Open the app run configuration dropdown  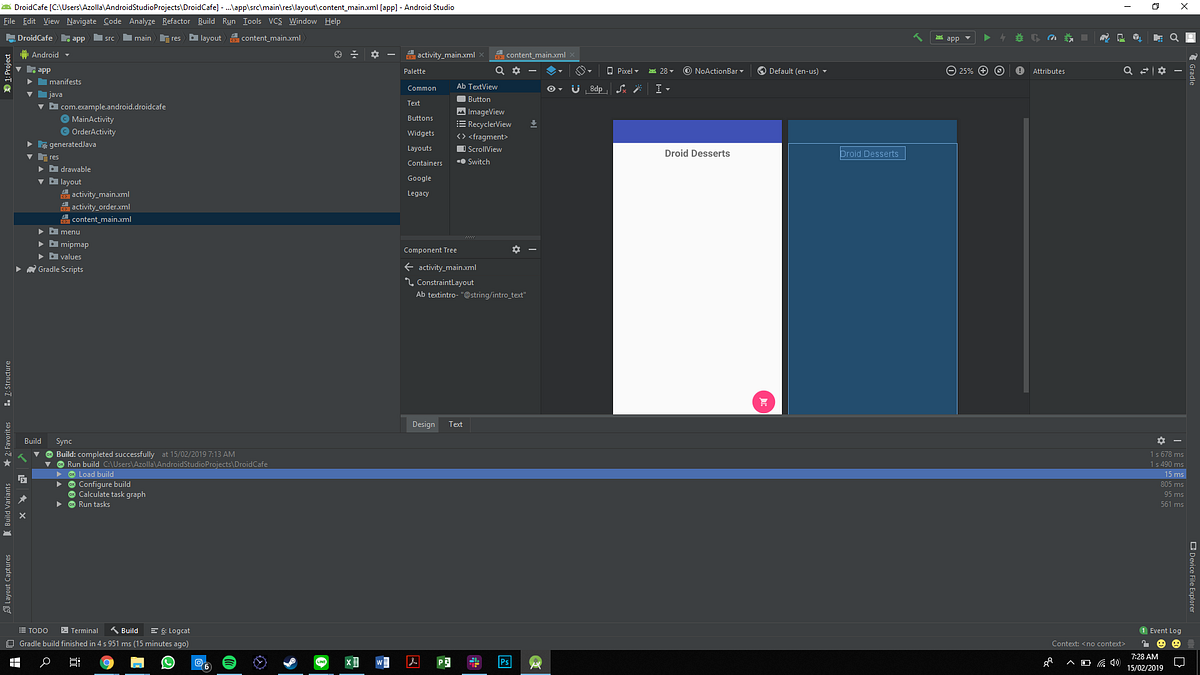pyautogui.click(x=952, y=37)
